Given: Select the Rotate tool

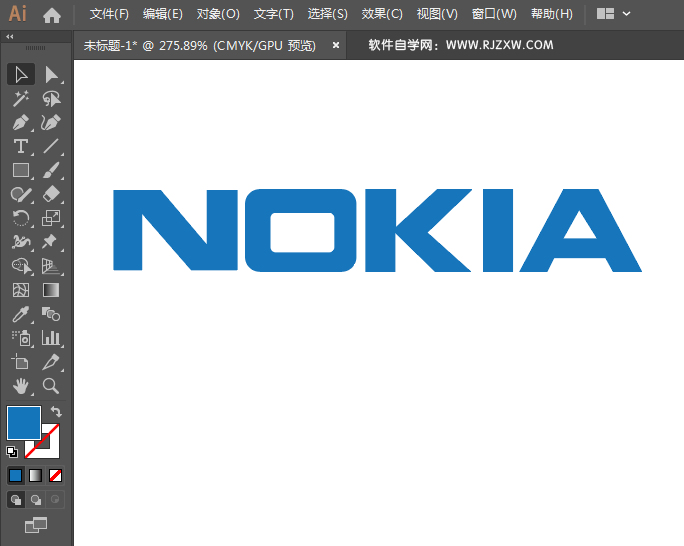Looking at the screenshot, I should coord(21,218).
